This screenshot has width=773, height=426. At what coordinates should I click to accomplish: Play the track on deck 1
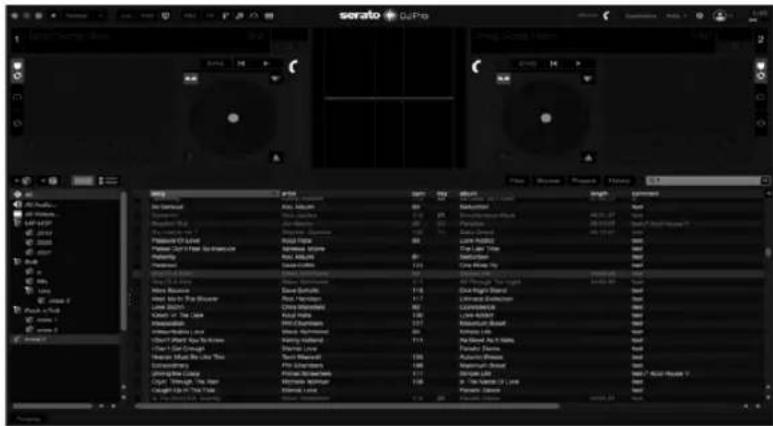click(266, 64)
